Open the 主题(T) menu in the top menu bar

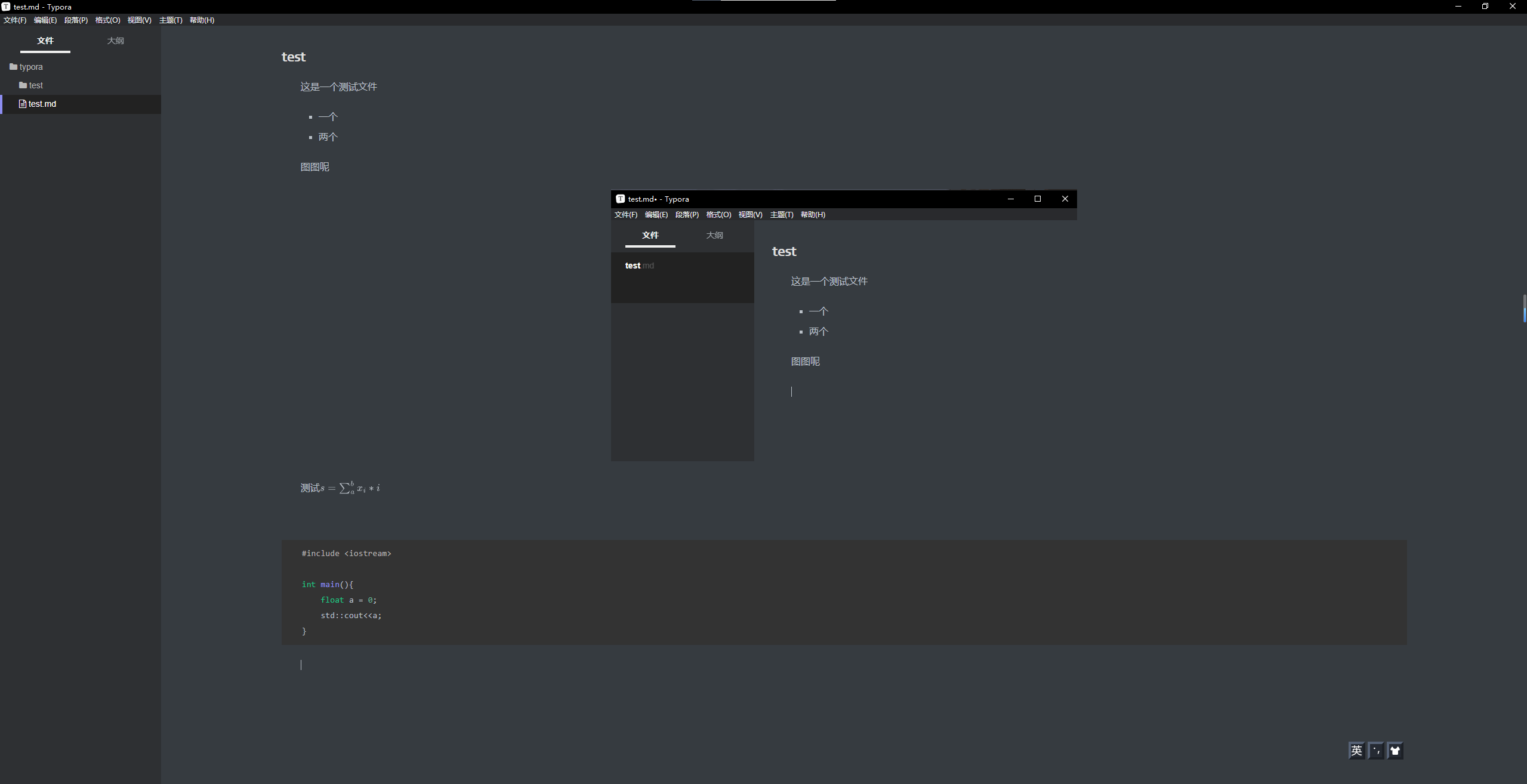pyautogui.click(x=171, y=20)
